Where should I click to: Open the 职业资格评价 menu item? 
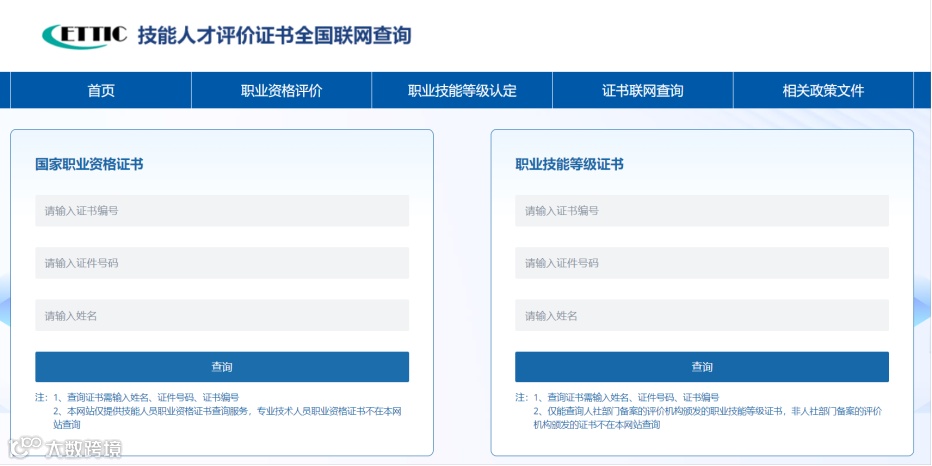point(282,90)
